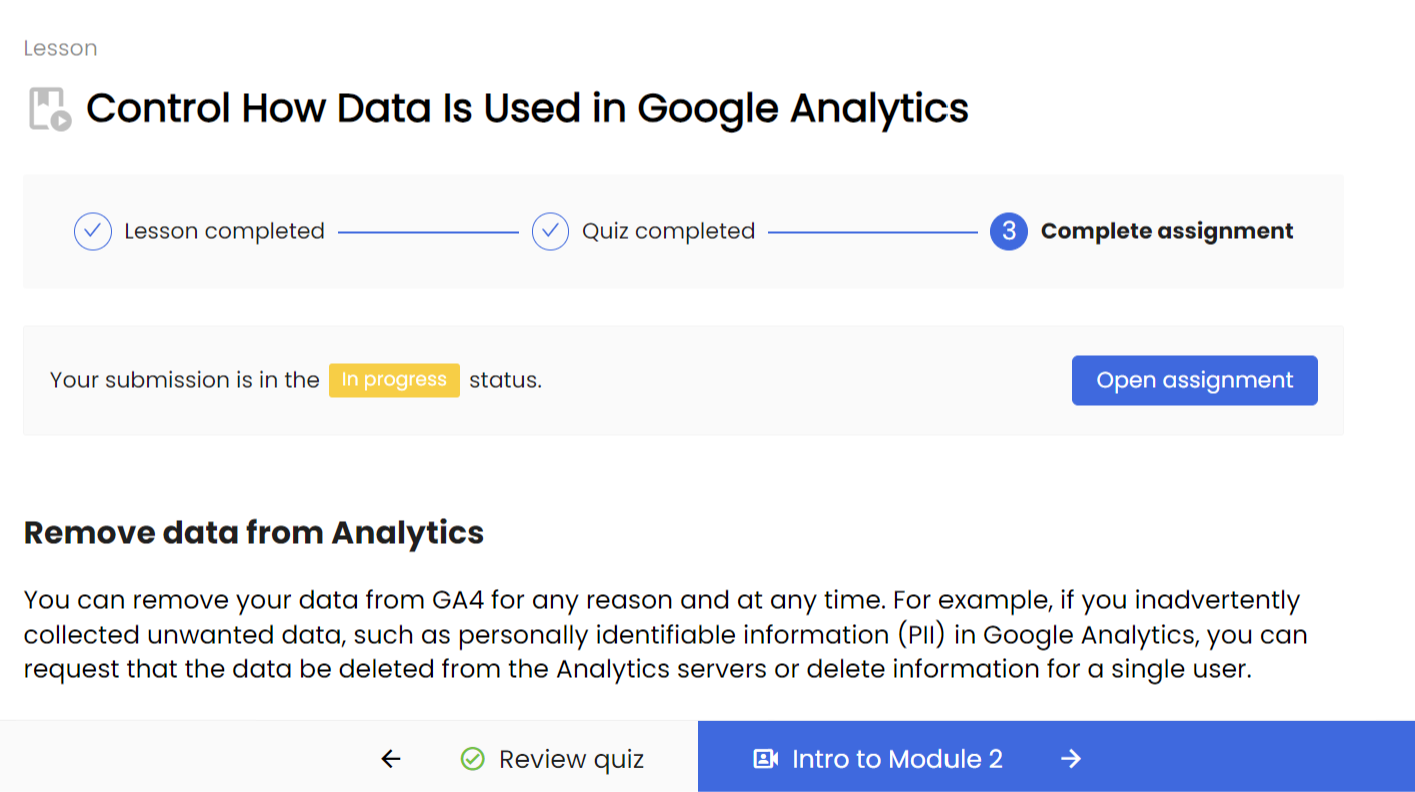Select the Complete assignment step label
Image resolution: width=1415 pixels, height=792 pixels.
click(1167, 231)
